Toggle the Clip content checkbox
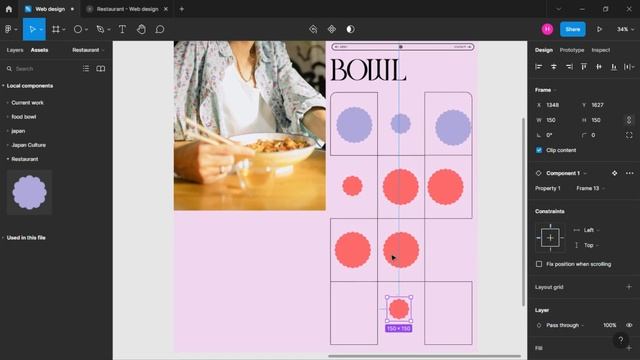Screen dimensions: 640x360 [539, 150]
